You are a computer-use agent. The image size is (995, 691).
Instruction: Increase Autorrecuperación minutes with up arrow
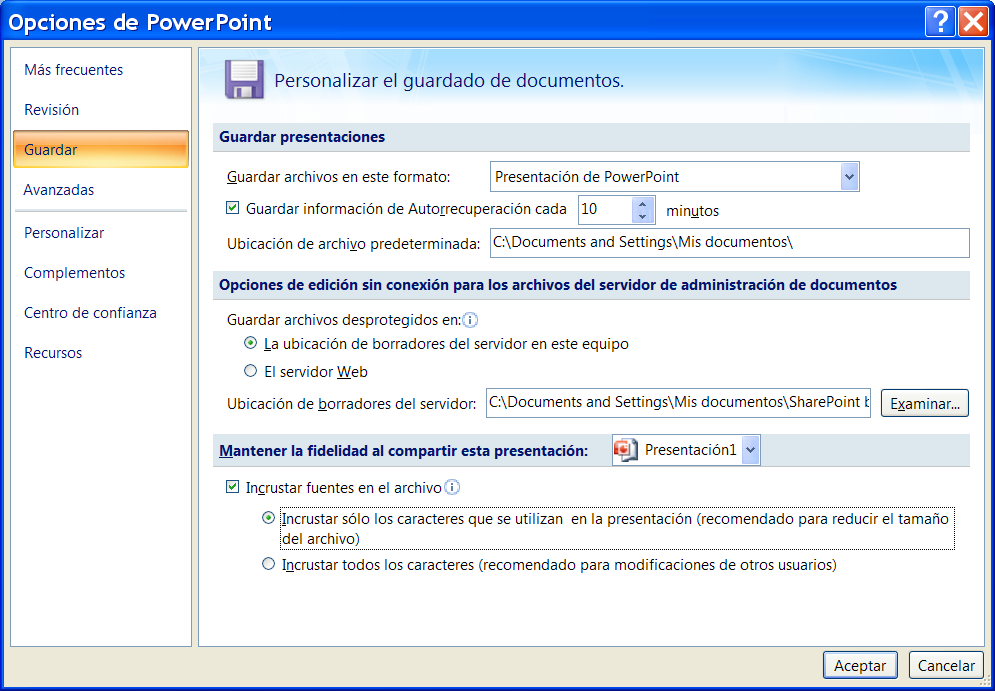[643, 204]
